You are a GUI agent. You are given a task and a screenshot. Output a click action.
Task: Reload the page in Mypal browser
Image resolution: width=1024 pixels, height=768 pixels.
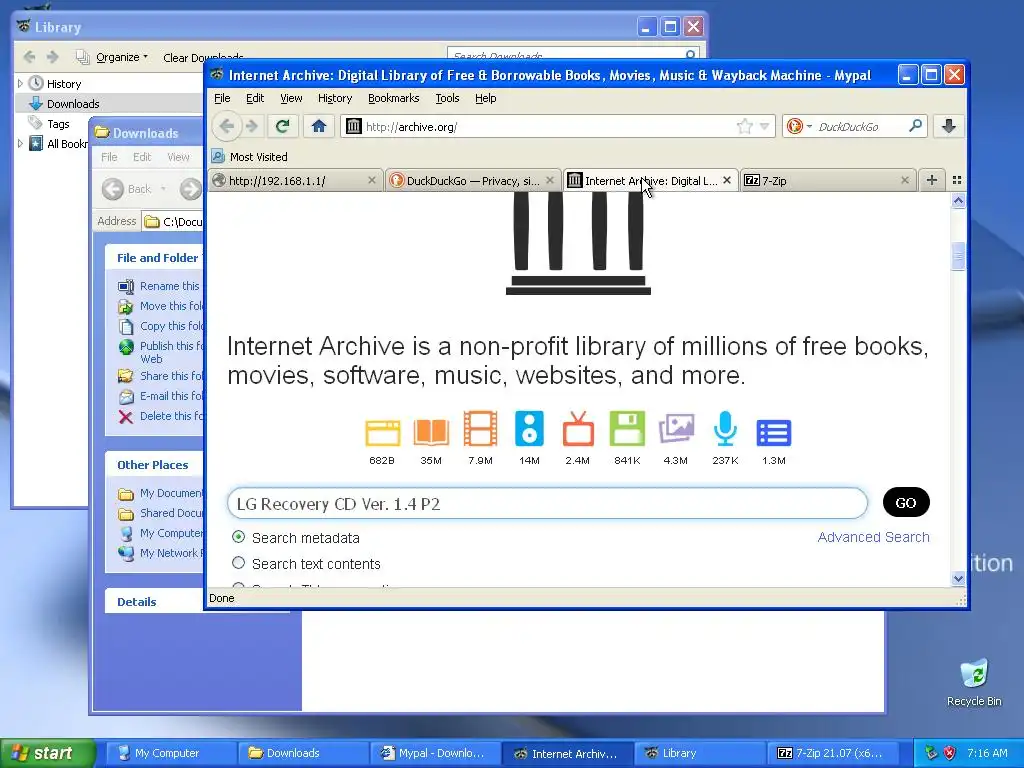282,126
